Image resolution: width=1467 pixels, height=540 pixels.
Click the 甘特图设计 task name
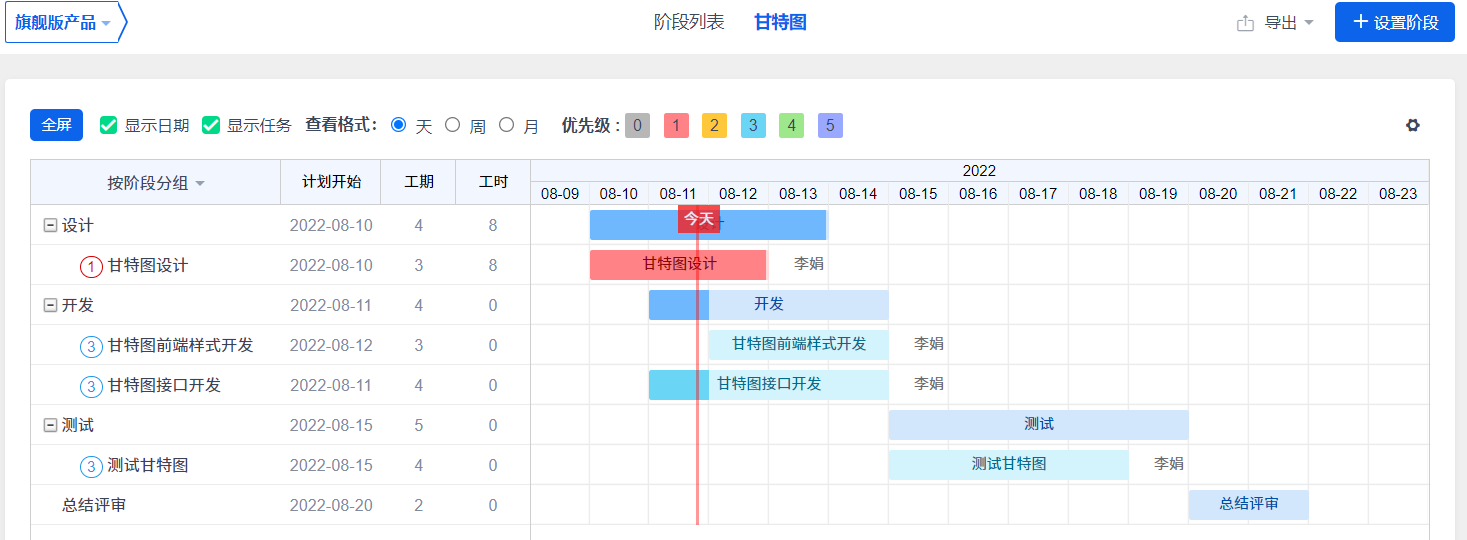(148, 265)
